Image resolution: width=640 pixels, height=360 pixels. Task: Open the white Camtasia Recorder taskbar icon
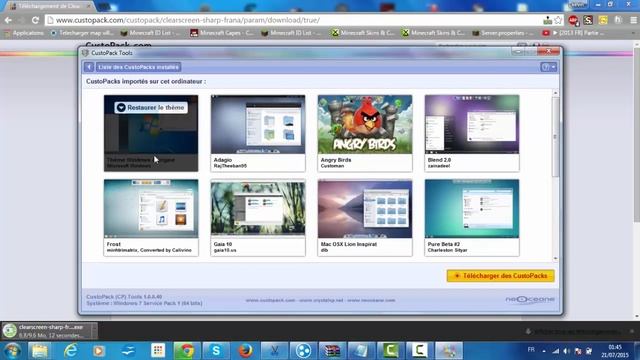coord(420,351)
